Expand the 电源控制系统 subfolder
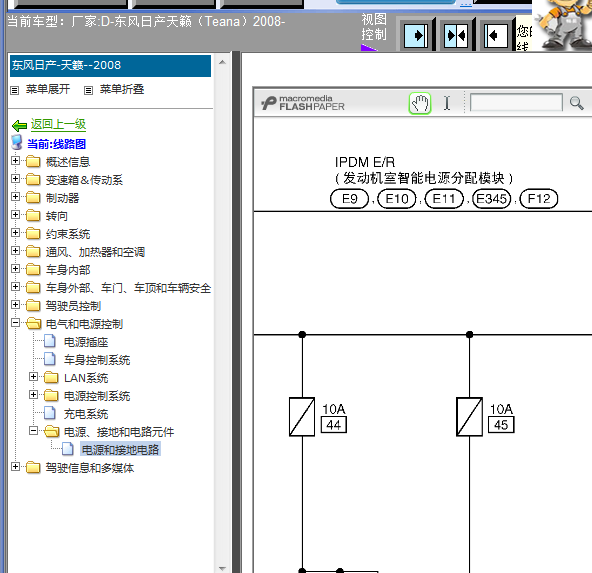This screenshot has height=573, width=592. tap(34, 394)
